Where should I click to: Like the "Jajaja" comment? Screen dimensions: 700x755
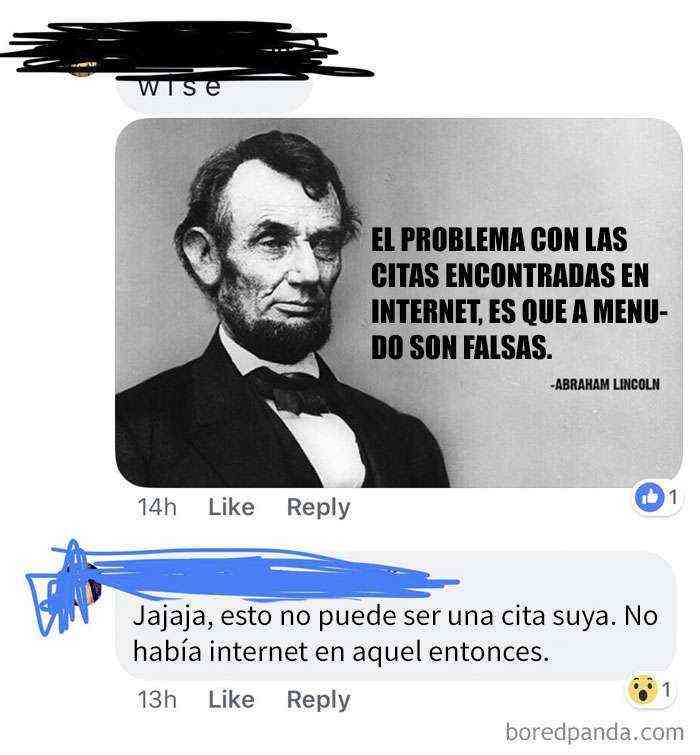pos(231,700)
